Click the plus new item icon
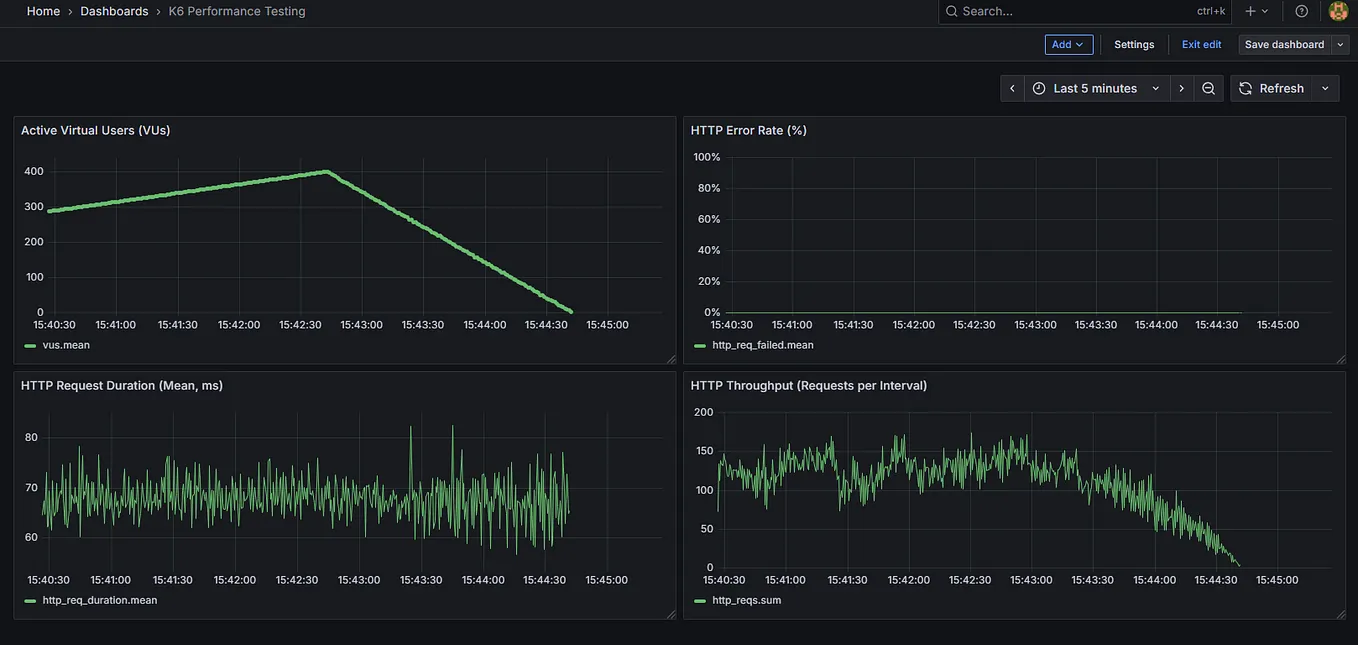The image size is (1358, 645). [x=1250, y=11]
